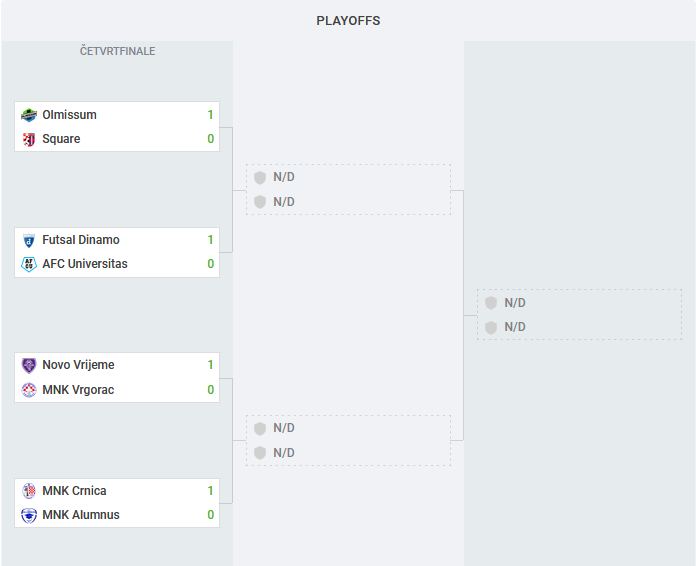This screenshot has width=696, height=566.
Task: Click the Olmissum team crest icon
Action: coord(29,115)
